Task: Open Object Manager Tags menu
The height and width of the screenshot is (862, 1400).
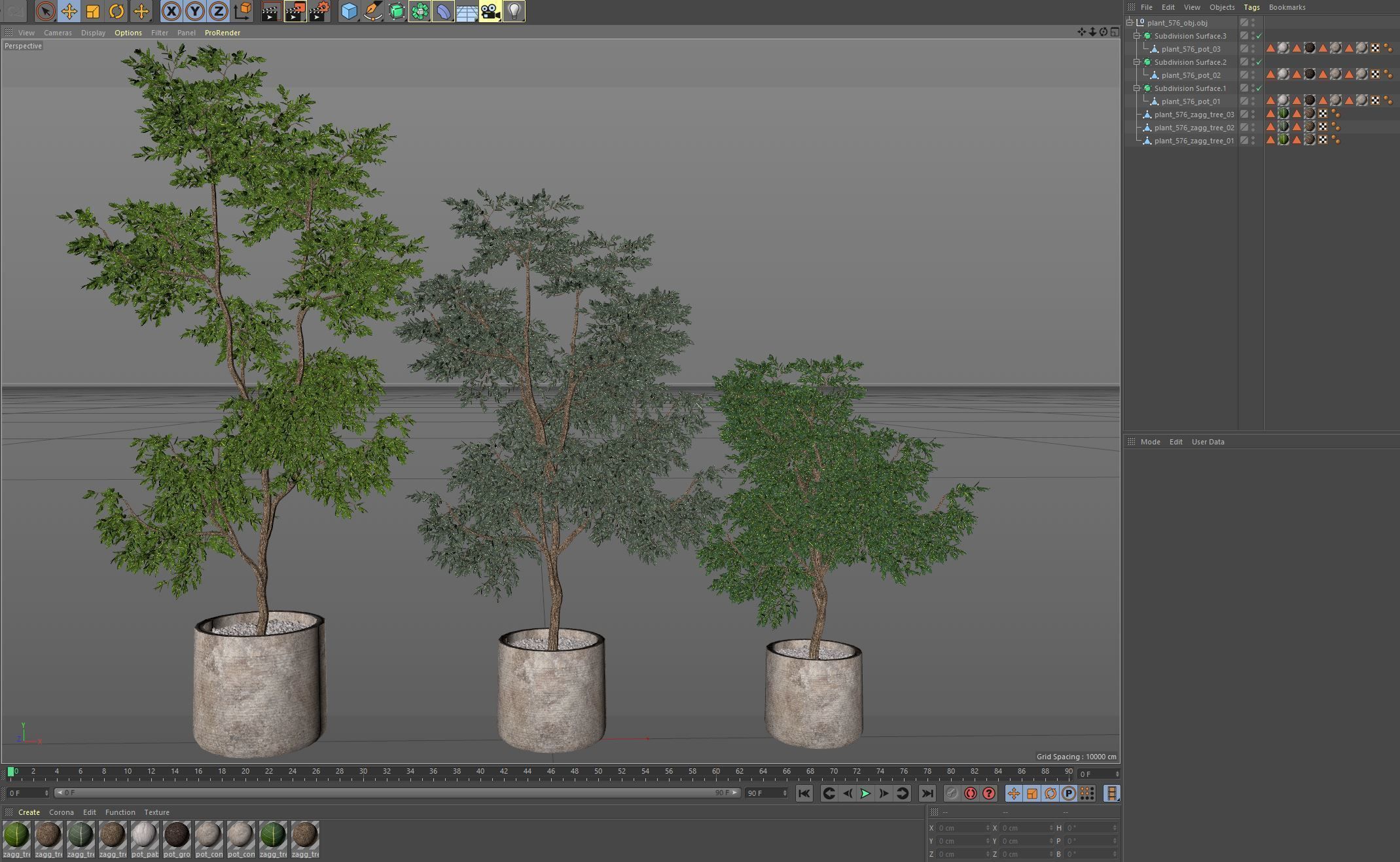Action: tap(1251, 7)
